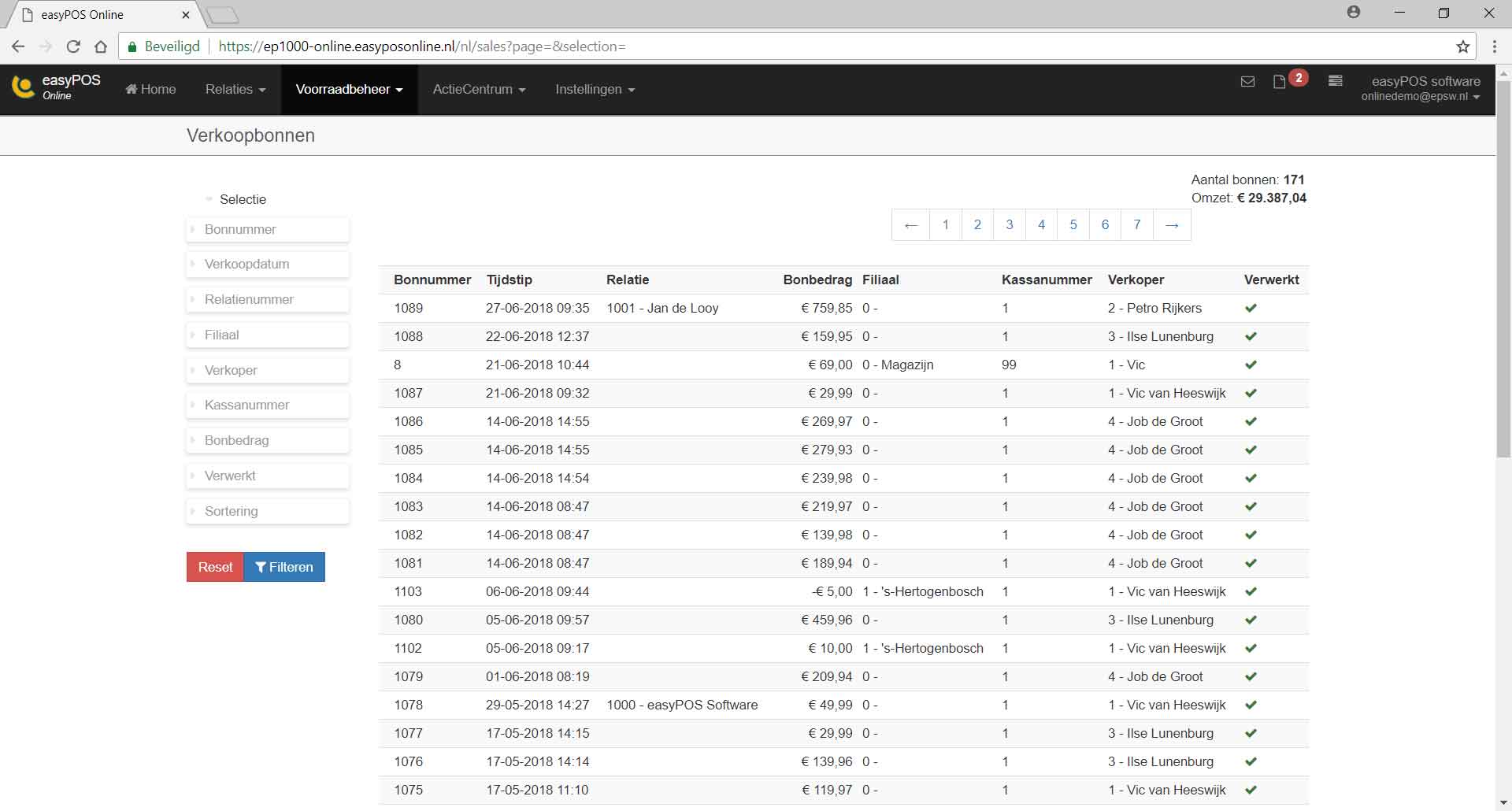Click kassanummer 99 cell
This screenshot has width=1512, height=811.
pyautogui.click(x=1009, y=365)
